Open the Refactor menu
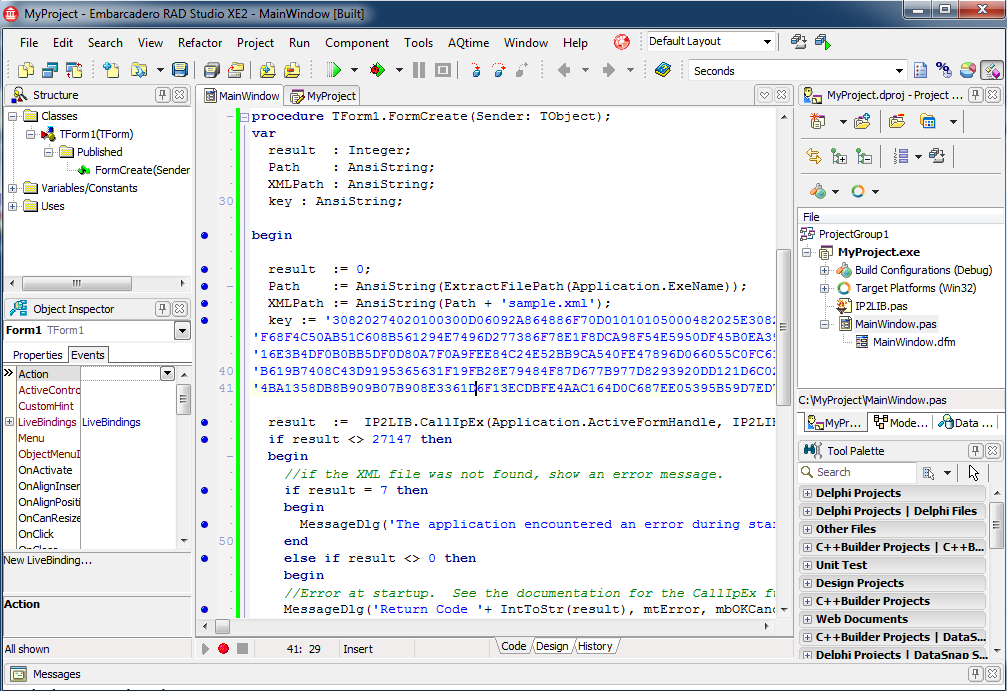1007x691 pixels. point(200,43)
